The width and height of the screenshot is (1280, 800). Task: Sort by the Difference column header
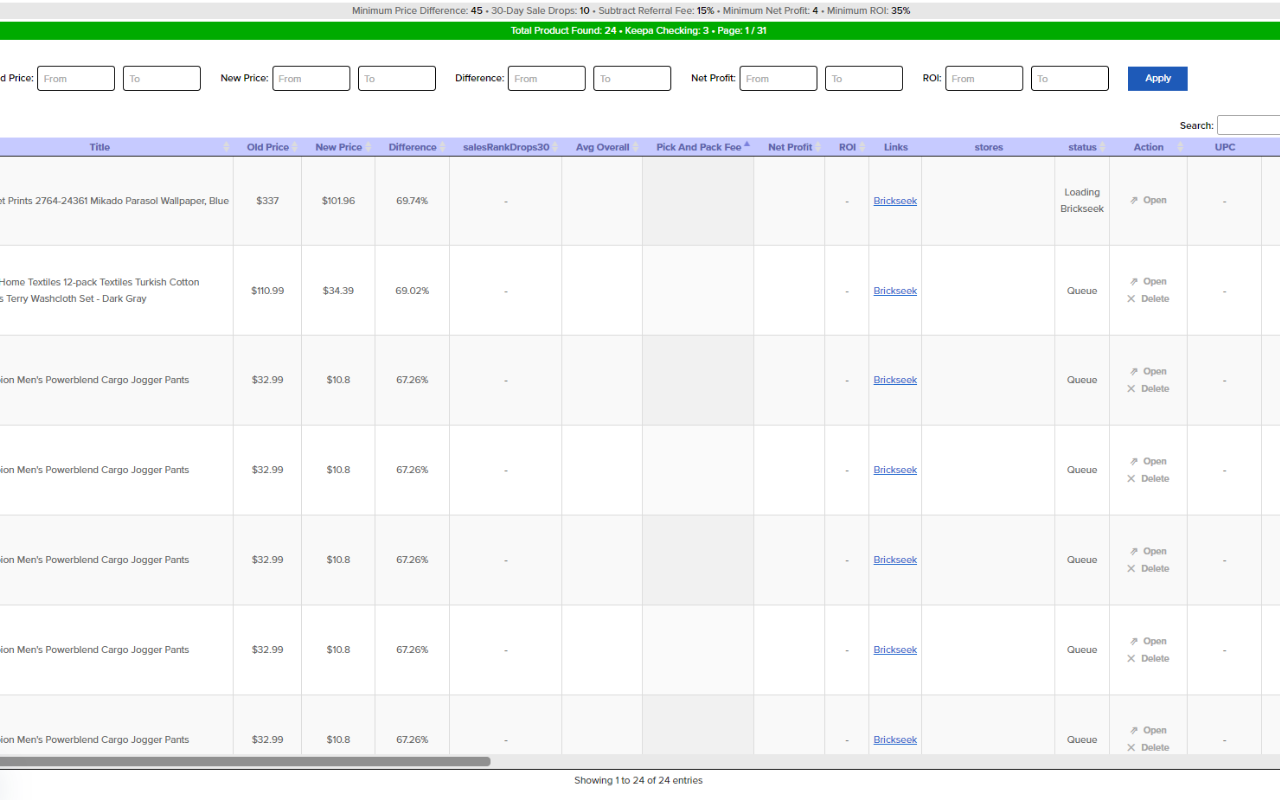[x=413, y=147]
